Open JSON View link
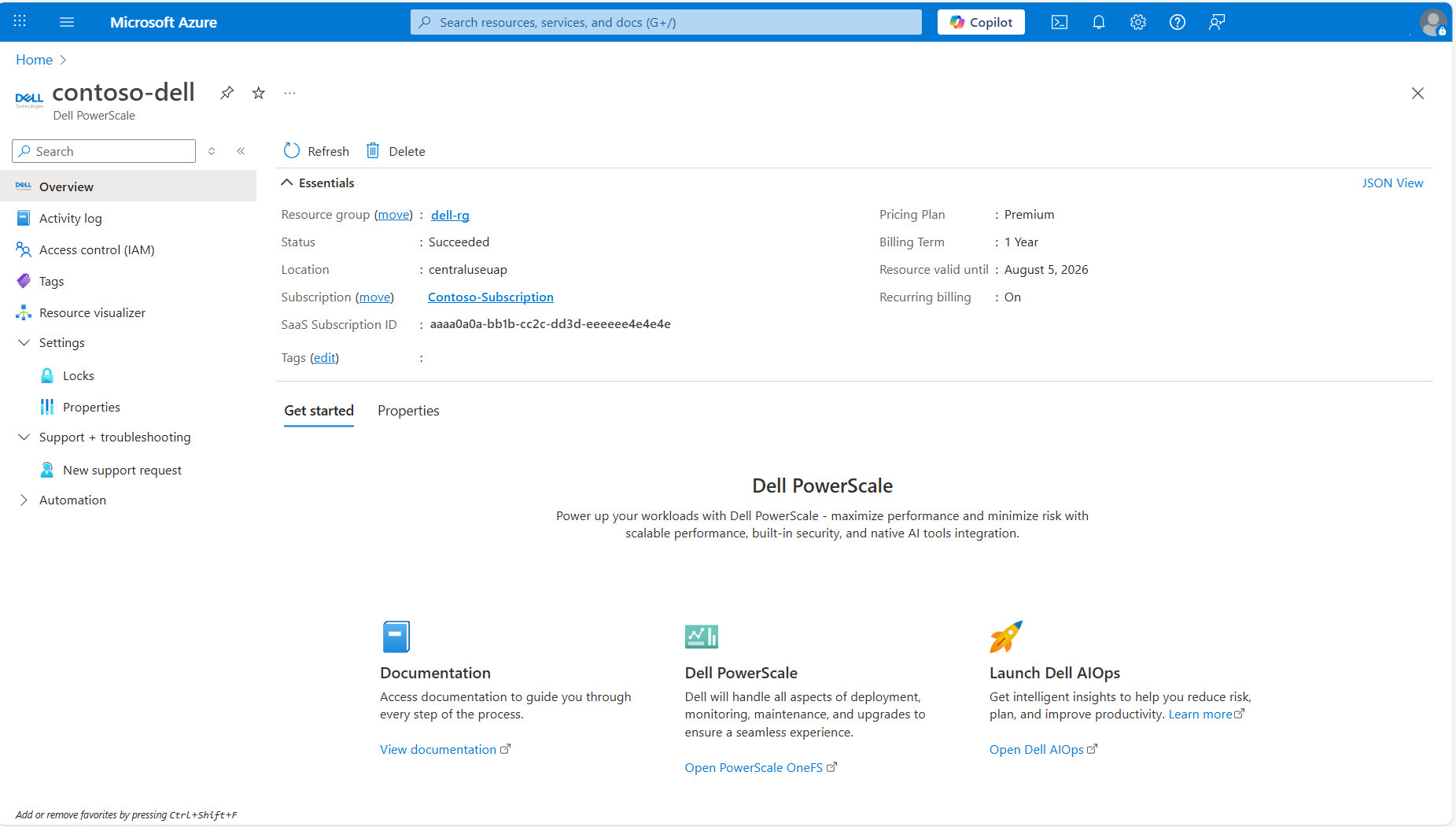Image resolution: width=1456 pixels, height=827 pixels. 1392,183
